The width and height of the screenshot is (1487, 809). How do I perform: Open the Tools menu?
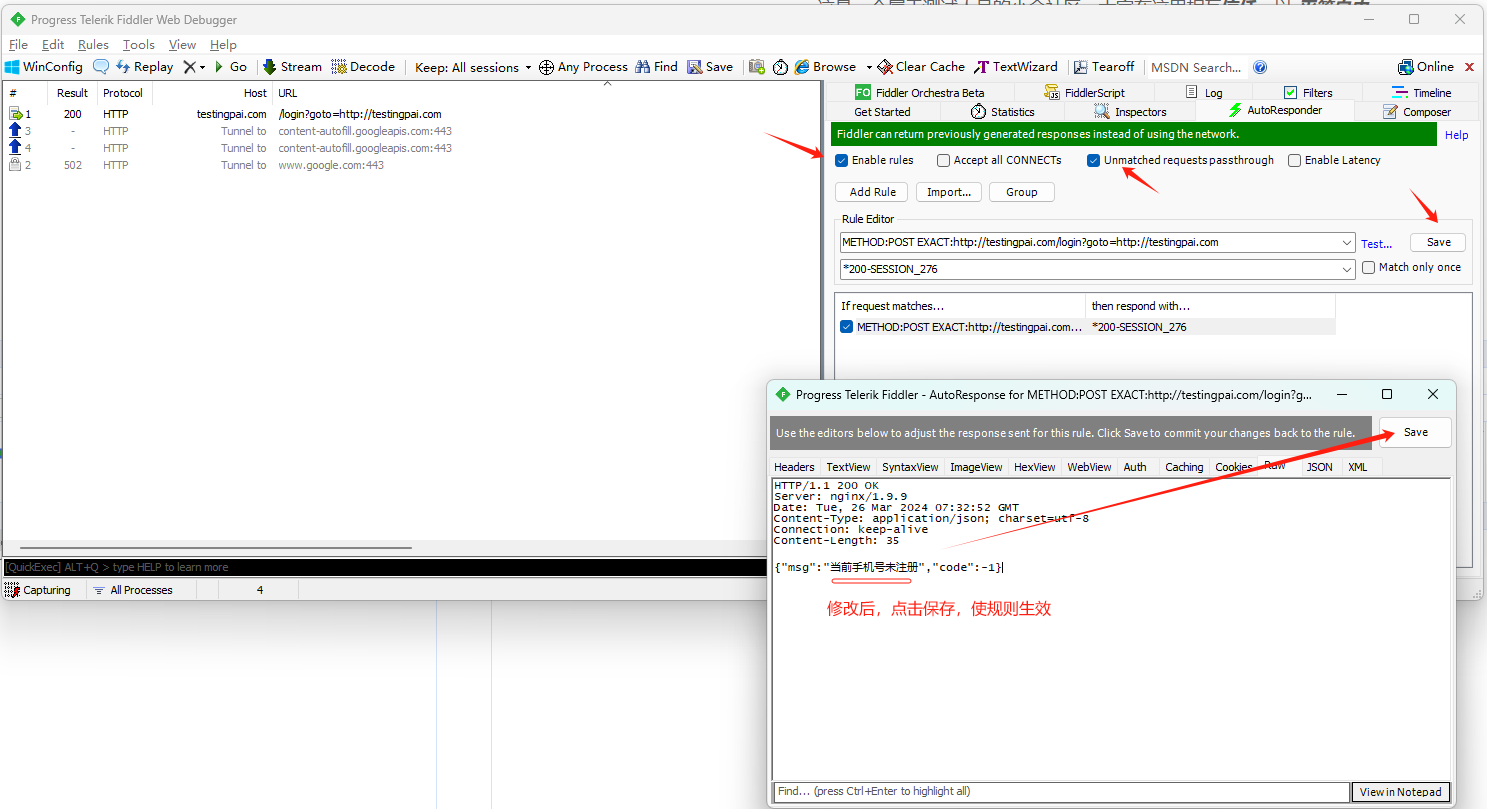click(139, 45)
